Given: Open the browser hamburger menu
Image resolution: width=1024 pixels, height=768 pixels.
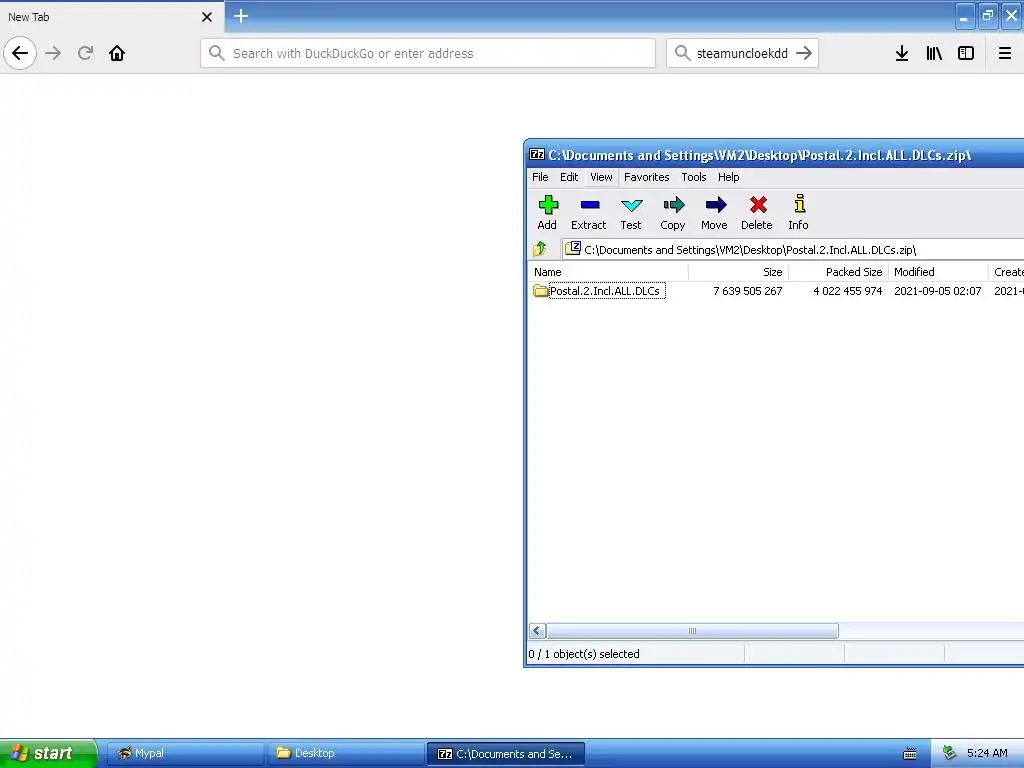Looking at the screenshot, I should click(x=1005, y=53).
